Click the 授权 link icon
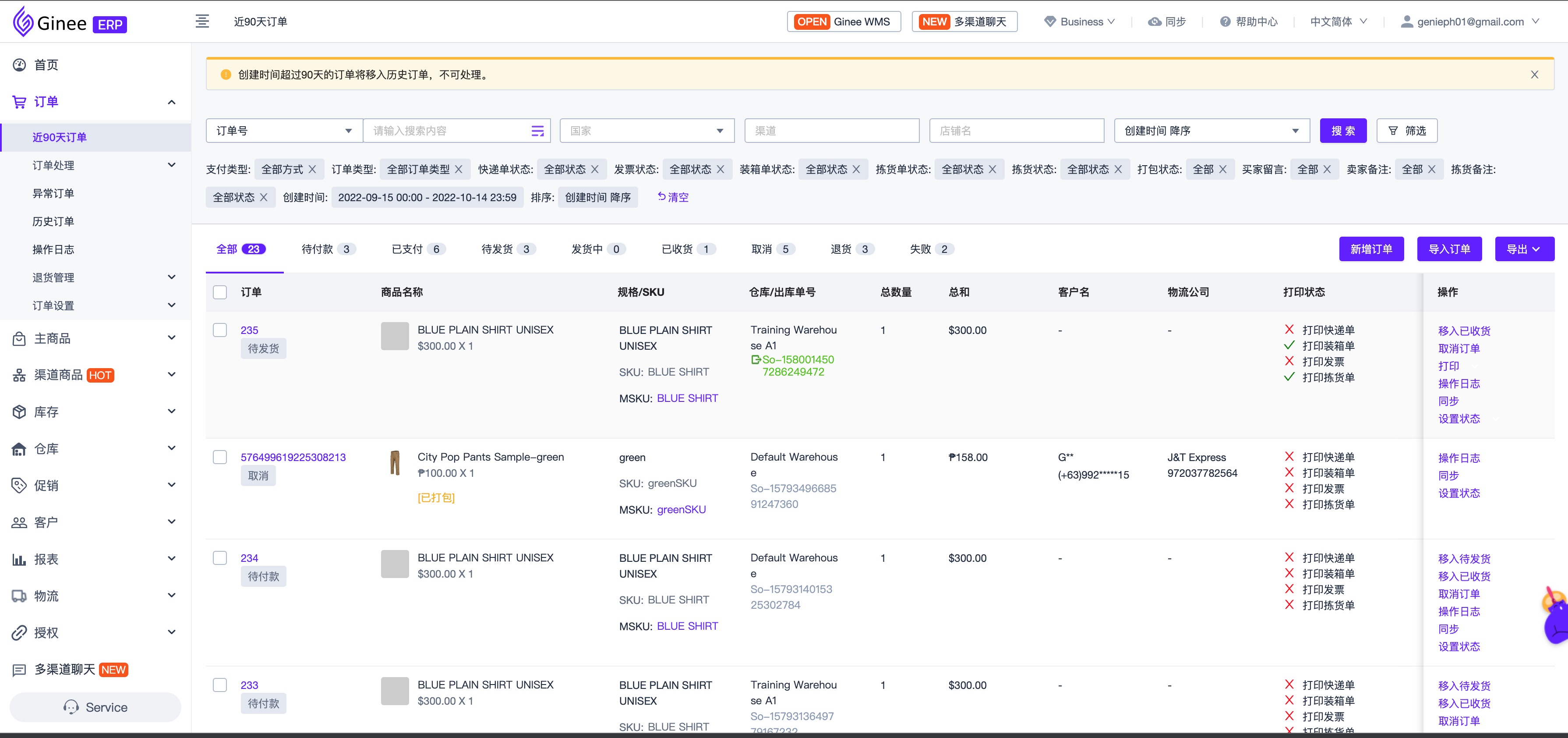The height and width of the screenshot is (738, 1568). (19, 633)
